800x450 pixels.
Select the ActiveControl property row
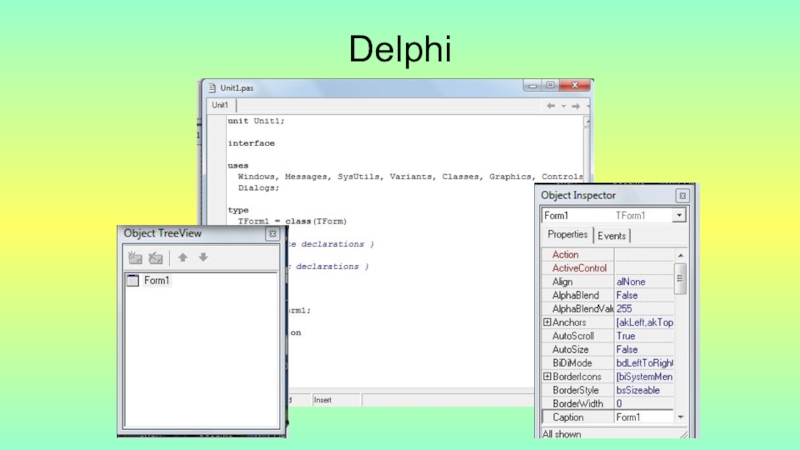(608, 268)
